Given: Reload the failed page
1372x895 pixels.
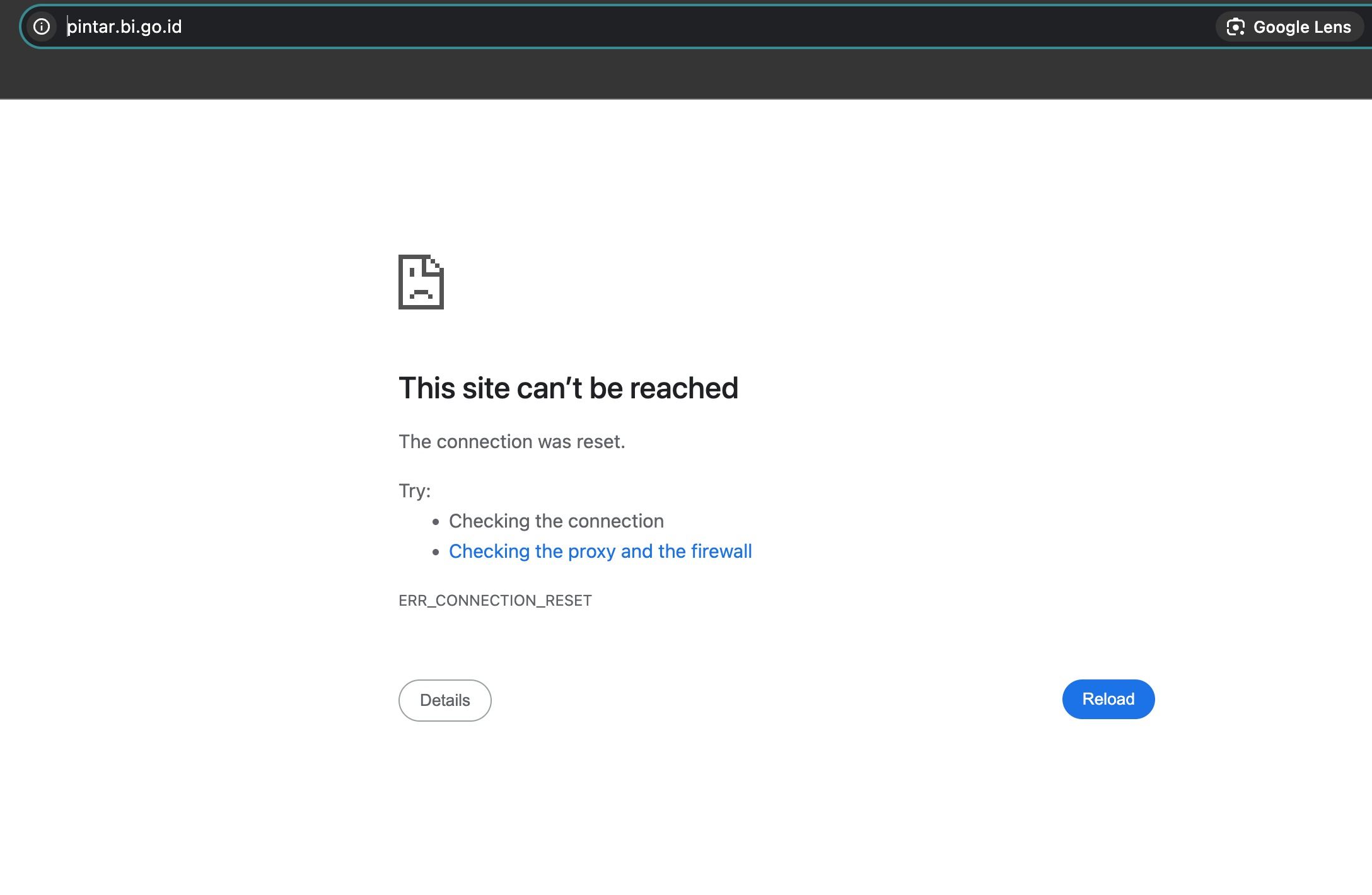Looking at the screenshot, I should [x=1108, y=699].
